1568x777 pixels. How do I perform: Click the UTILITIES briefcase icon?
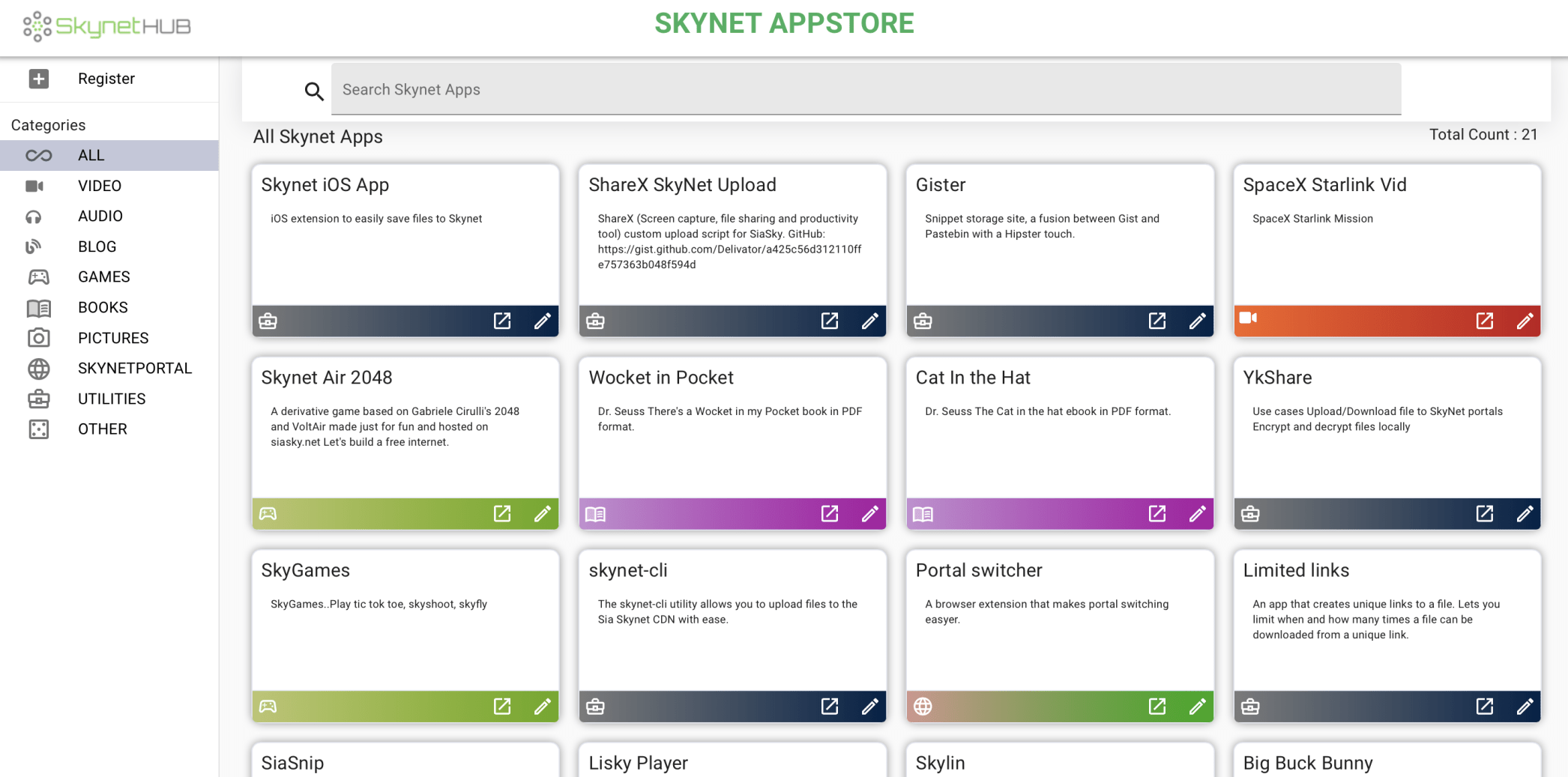38,399
